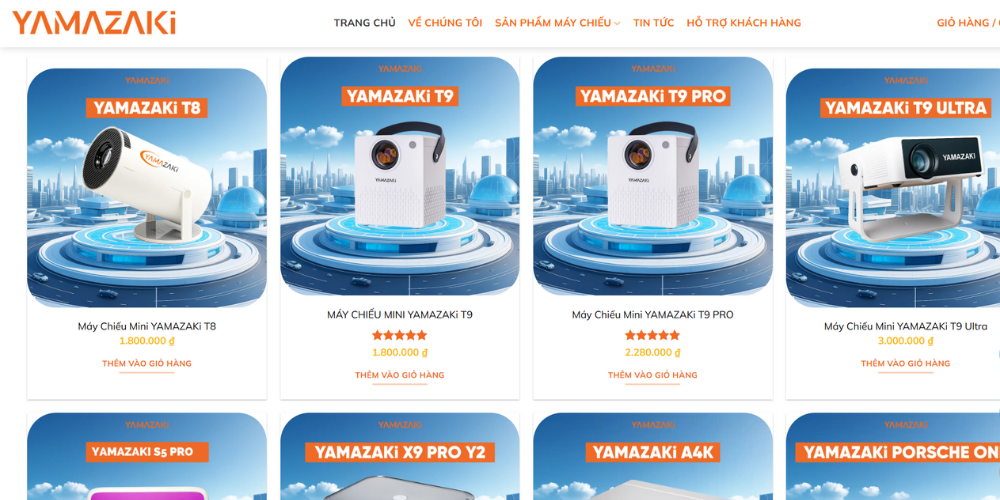
Task: Expand Sản Phẩm Máy Chiếu dropdown chevron
Action: coord(617,24)
